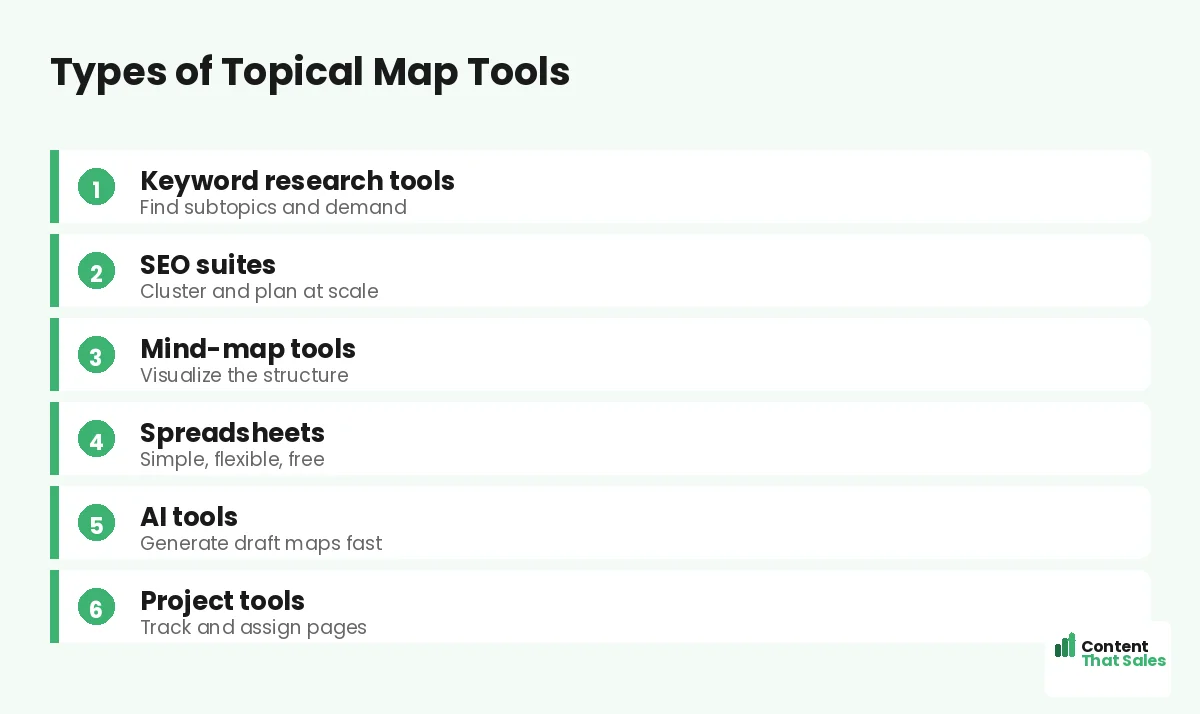
Task: Select the 'Generate draft maps fast' text
Action: (x=261, y=543)
